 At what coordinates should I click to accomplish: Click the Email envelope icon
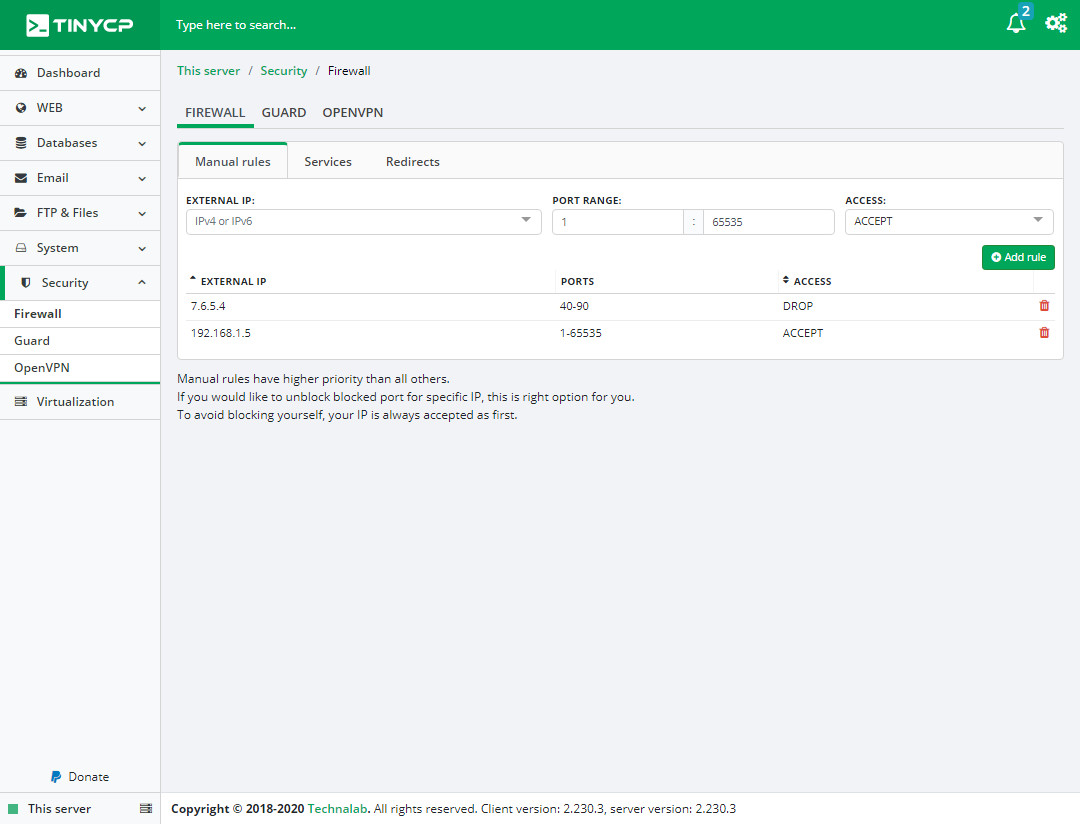pyautogui.click(x=21, y=178)
